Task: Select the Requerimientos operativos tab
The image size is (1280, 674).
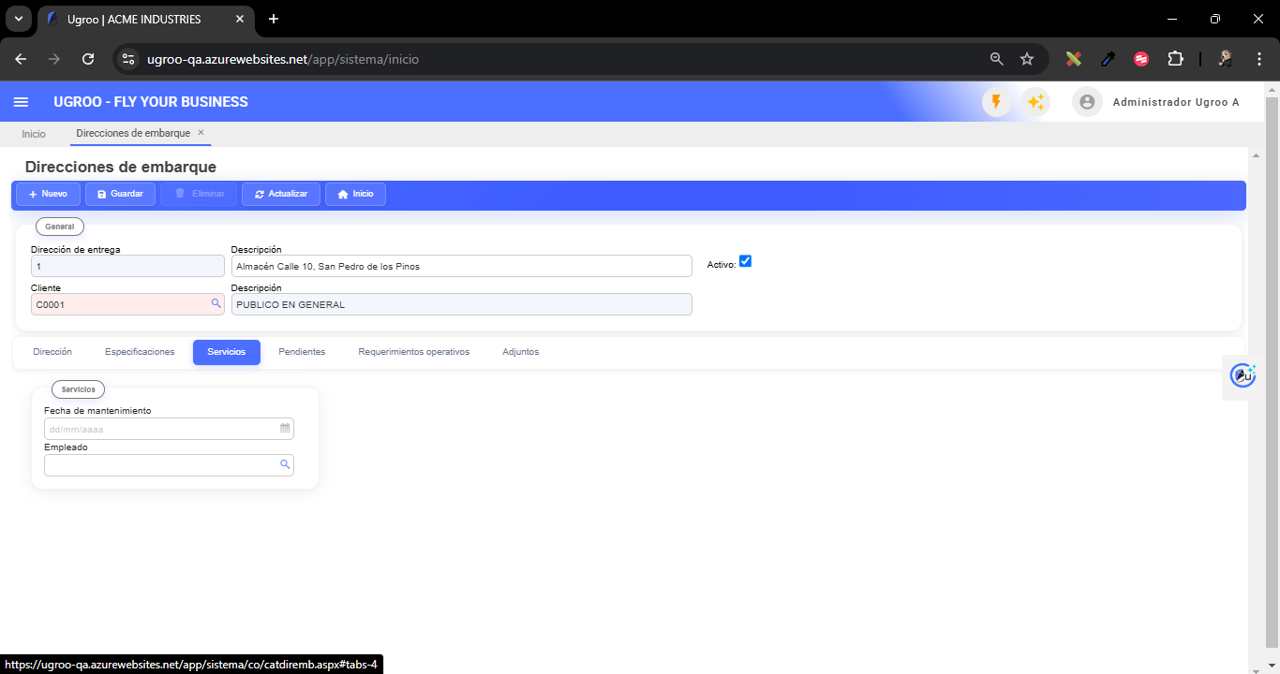Action: [x=414, y=352]
